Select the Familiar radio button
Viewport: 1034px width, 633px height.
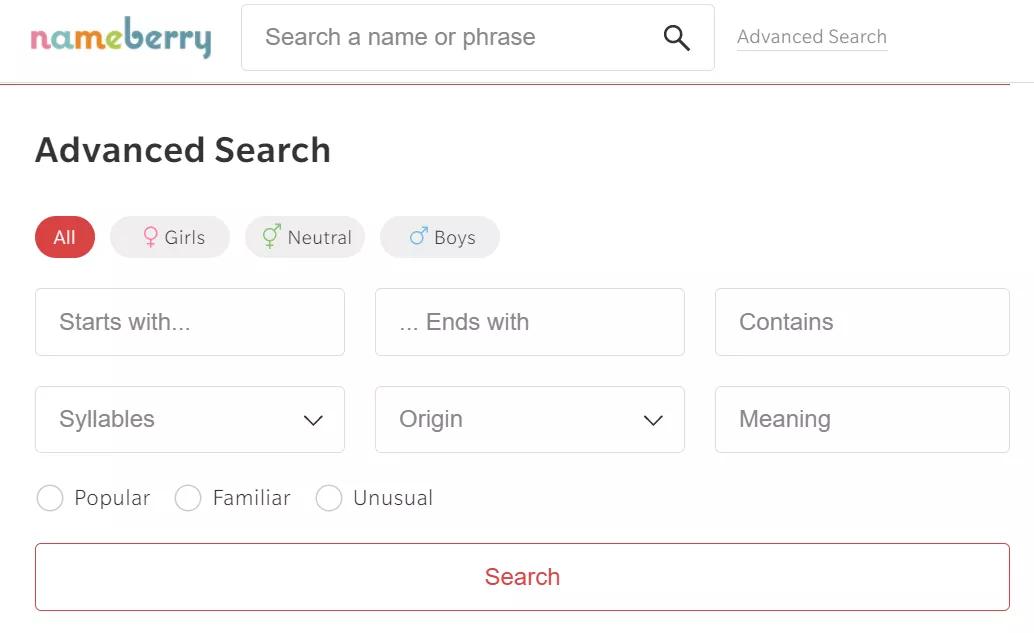[x=188, y=498]
